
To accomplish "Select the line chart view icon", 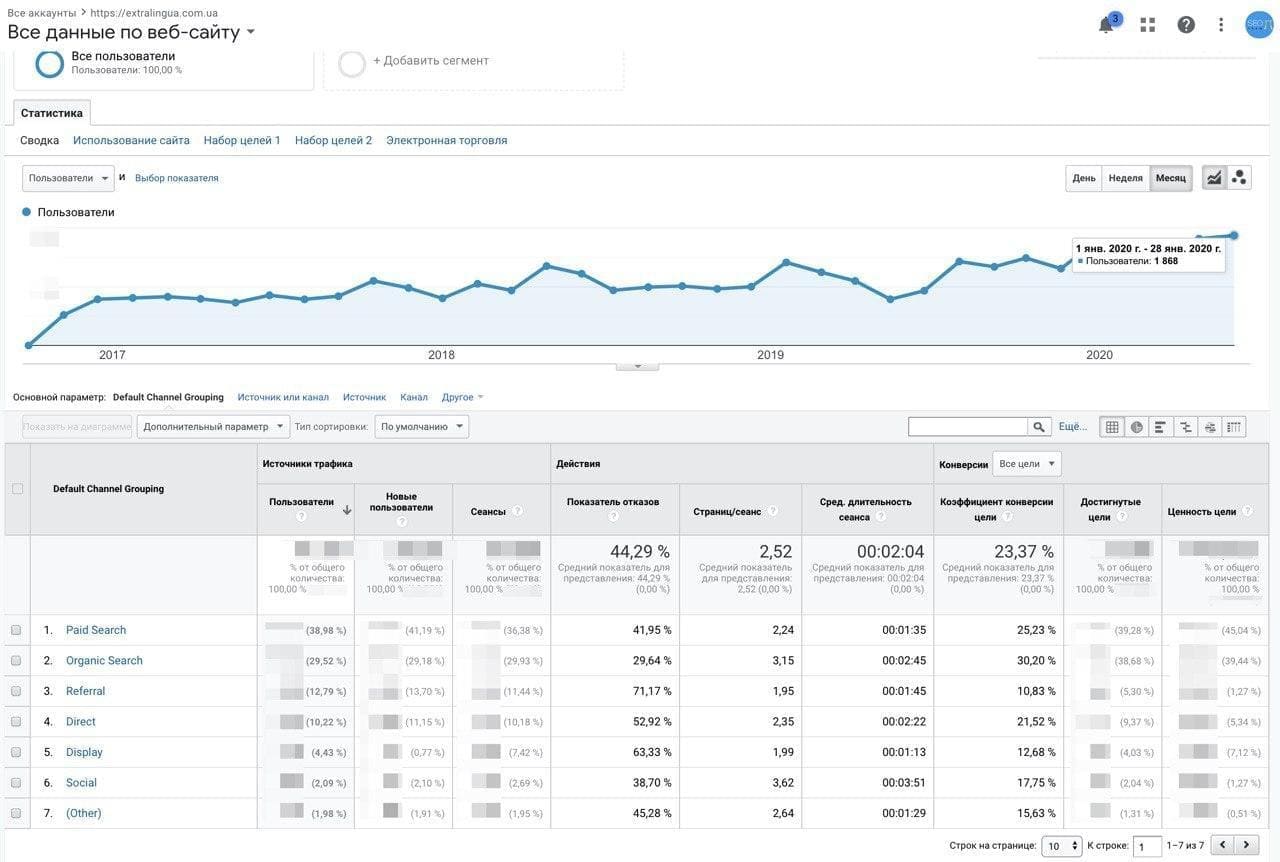I will click(x=1214, y=178).
